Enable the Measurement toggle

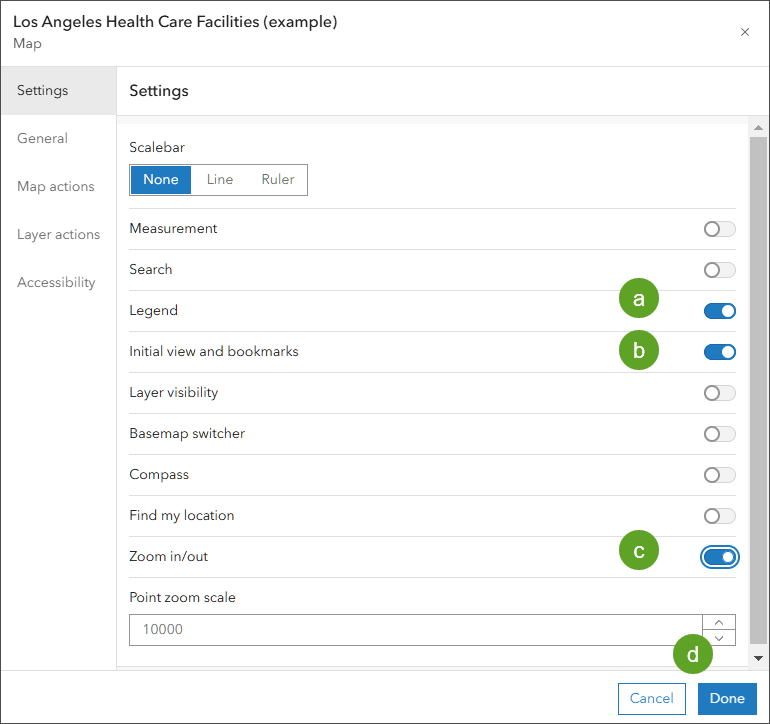tap(719, 229)
